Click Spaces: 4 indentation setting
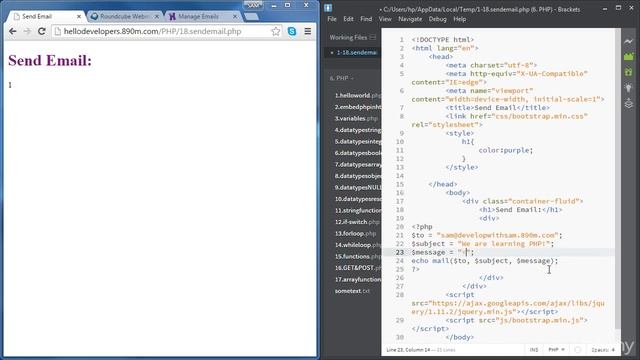Screen dimensions: 640x360 603,350
